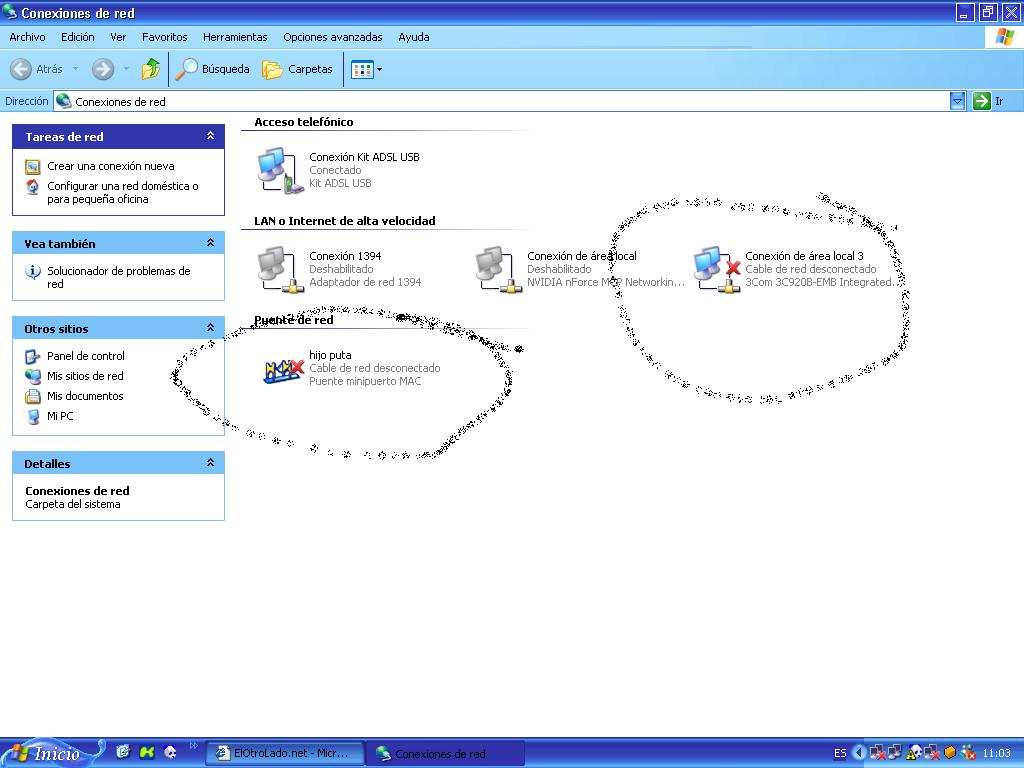
Task: Expand the quick launch overflow chevron
Action: (x=193, y=745)
